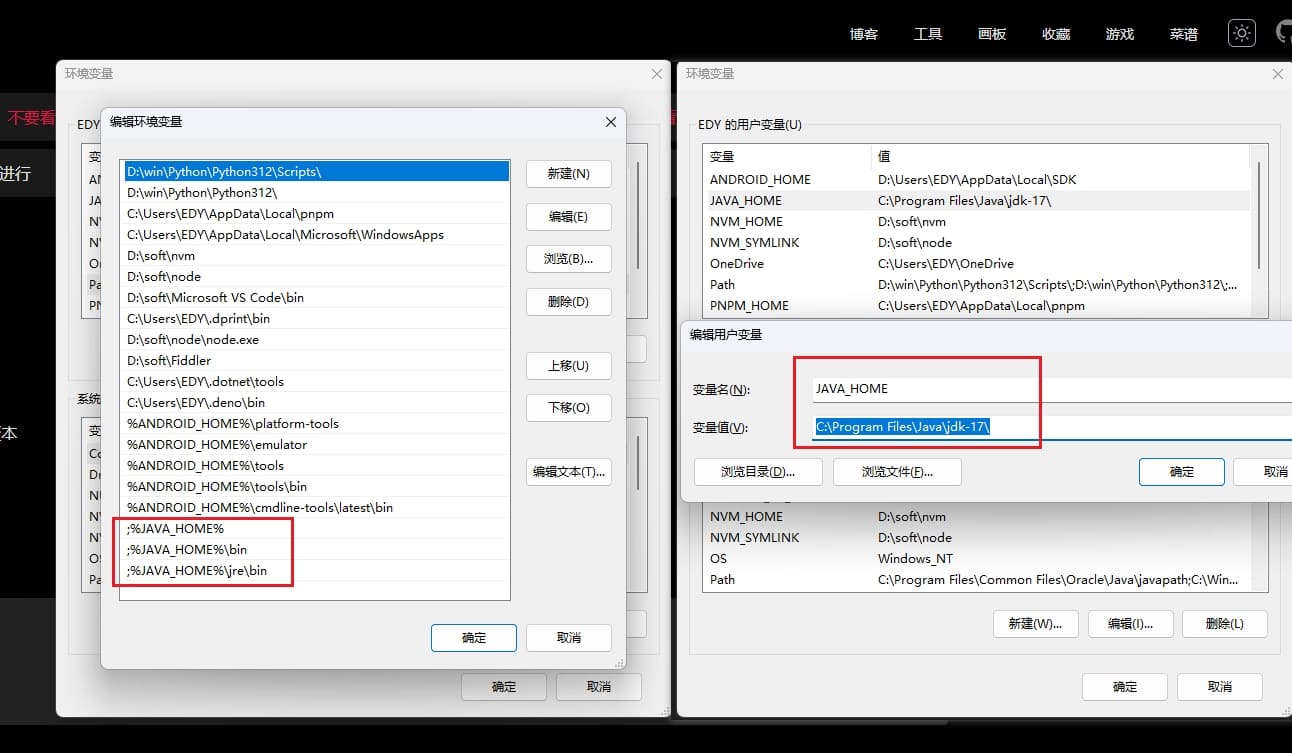Viewport: 1292px width, 753px height.
Task: Click 取消 in the left 环境变量 window
Action: click(x=599, y=686)
